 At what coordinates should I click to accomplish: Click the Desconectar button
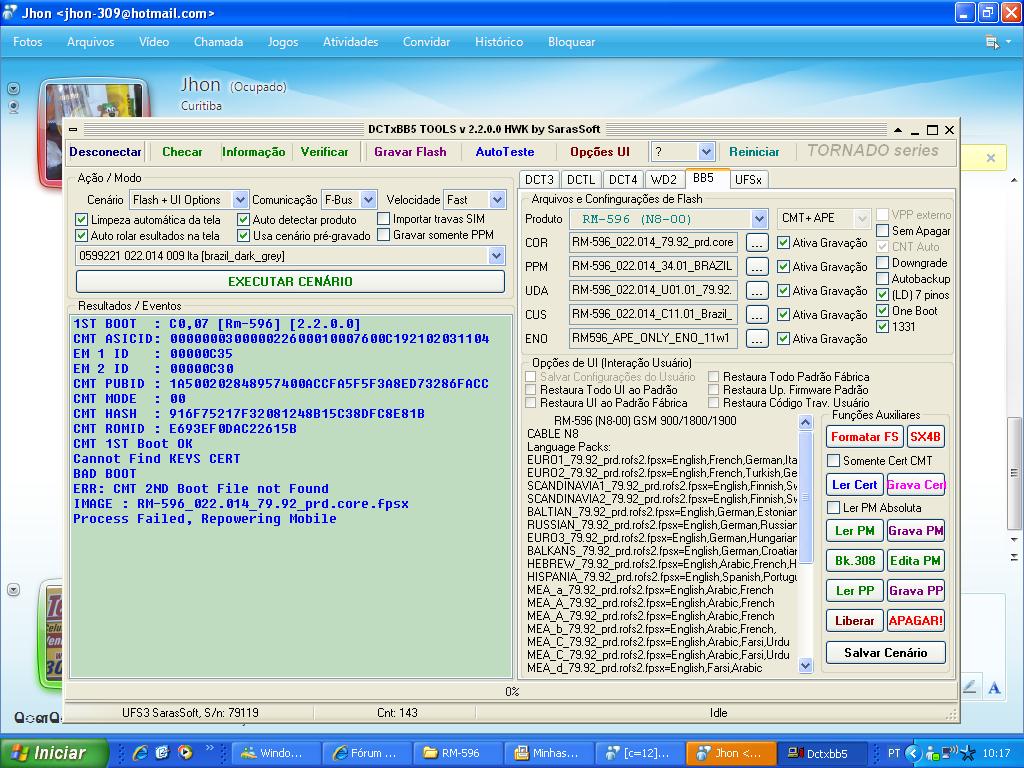105,152
